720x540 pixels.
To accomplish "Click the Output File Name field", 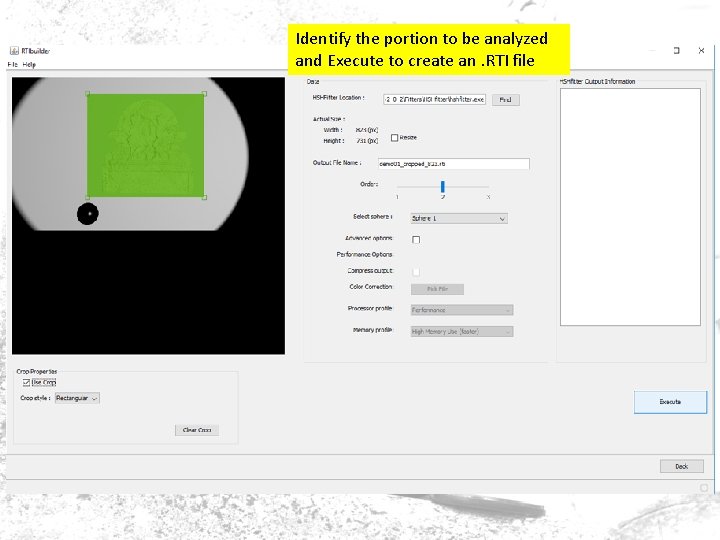I will point(454,164).
